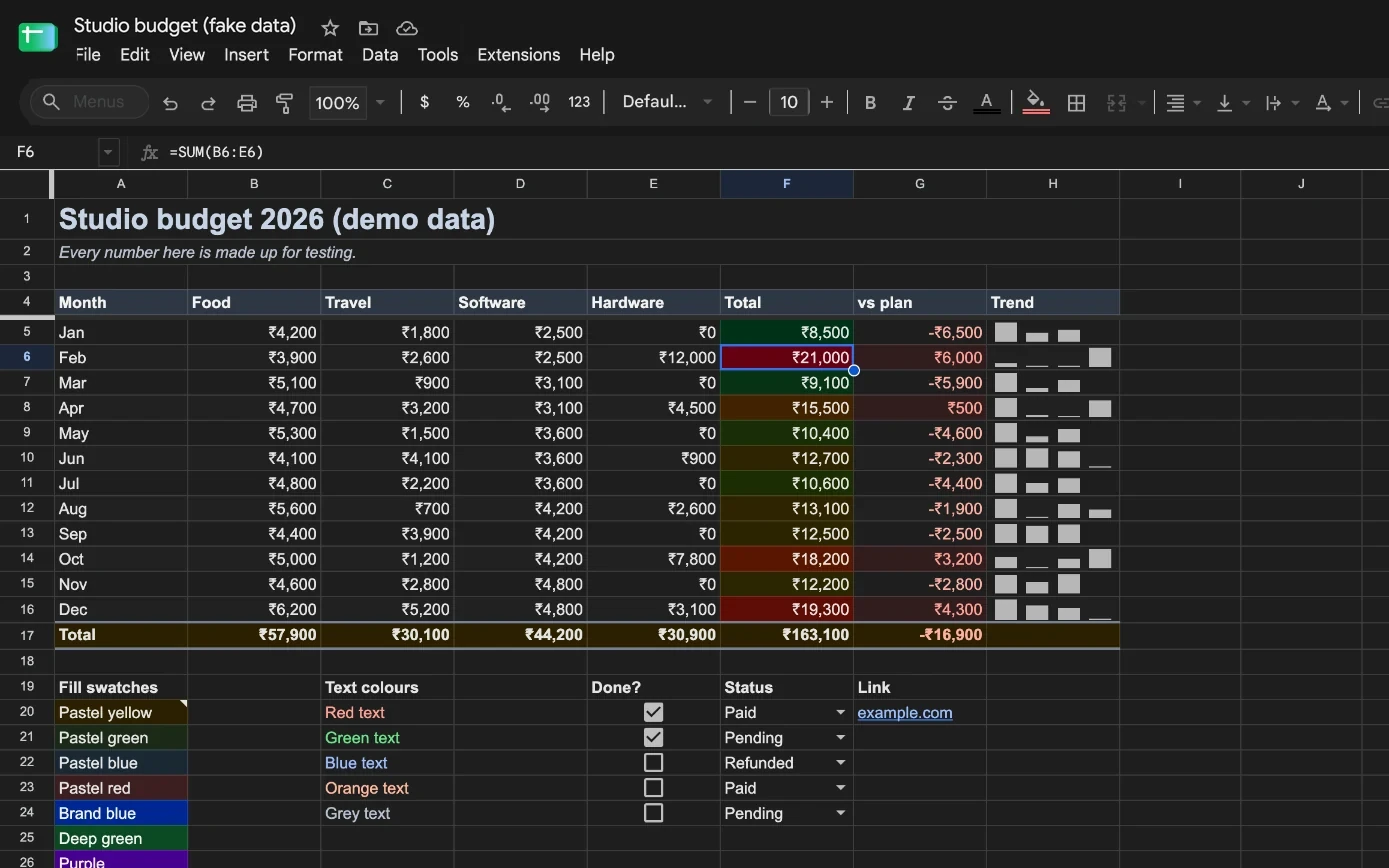Open the font family dropdown
The width and height of the screenshot is (1389, 868).
pyautogui.click(x=667, y=102)
